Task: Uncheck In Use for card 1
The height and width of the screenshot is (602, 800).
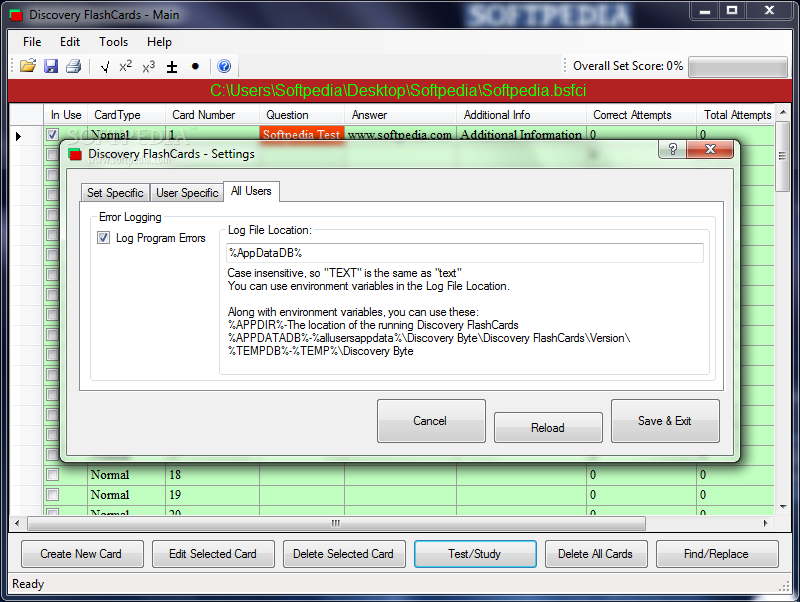Action: click(53, 135)
